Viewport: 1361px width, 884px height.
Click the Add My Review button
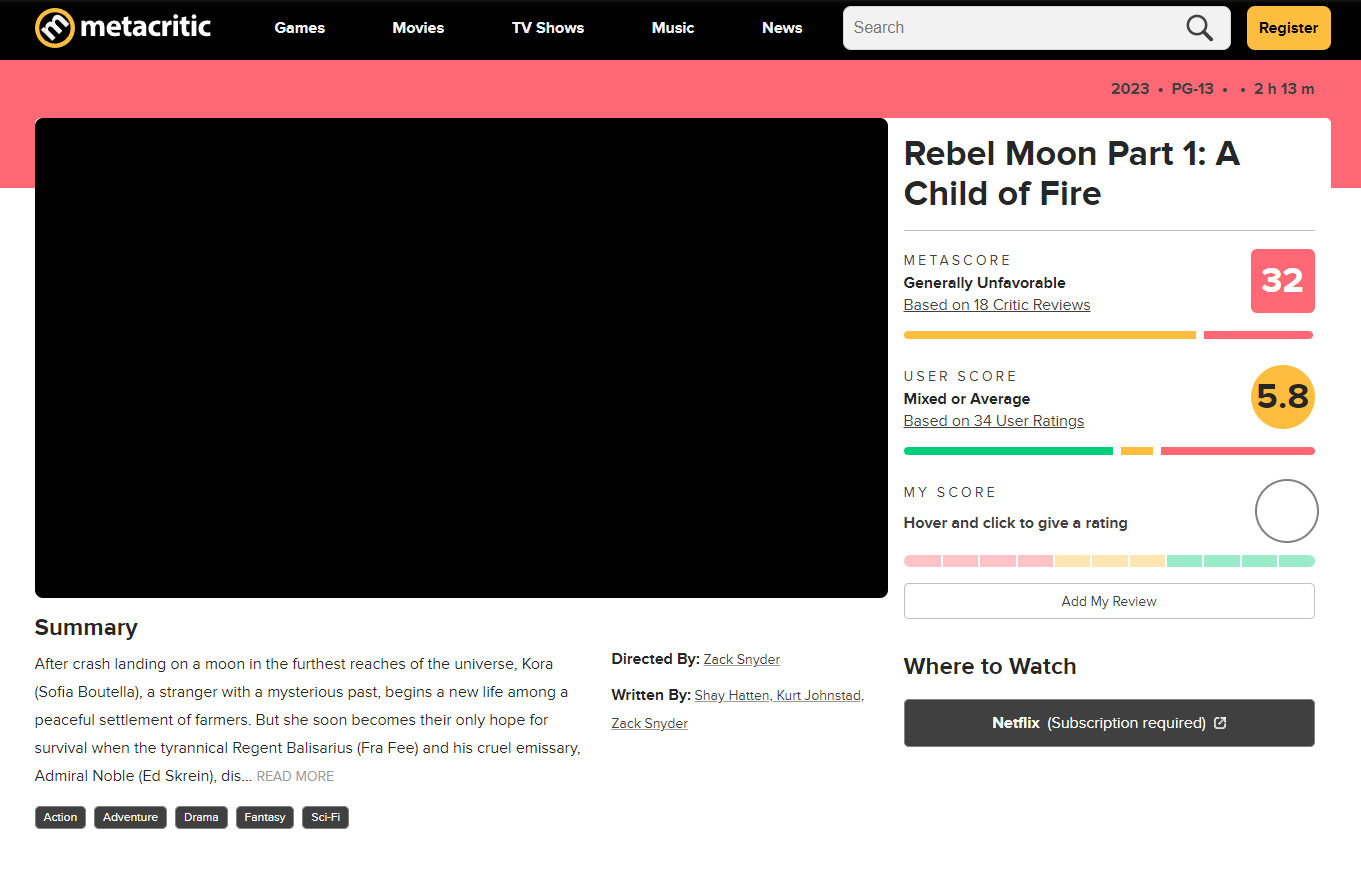[1108, 601]
